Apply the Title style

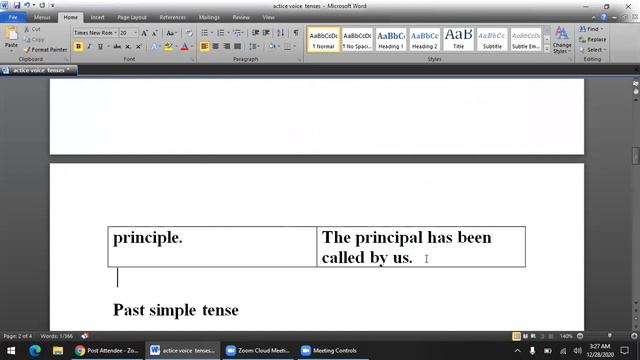click(458, 40)
